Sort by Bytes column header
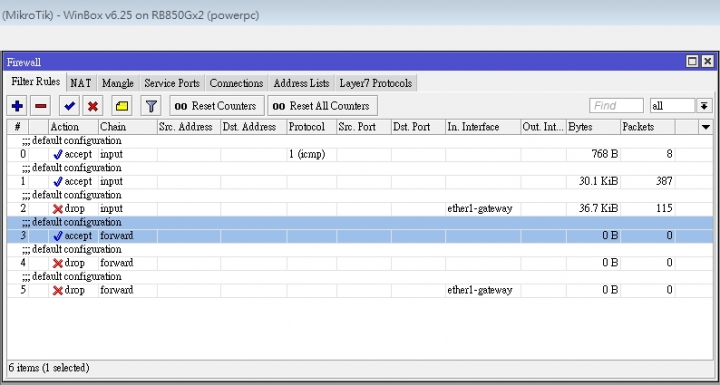Screen dimensions: 720x385 [x=593, y=127]
